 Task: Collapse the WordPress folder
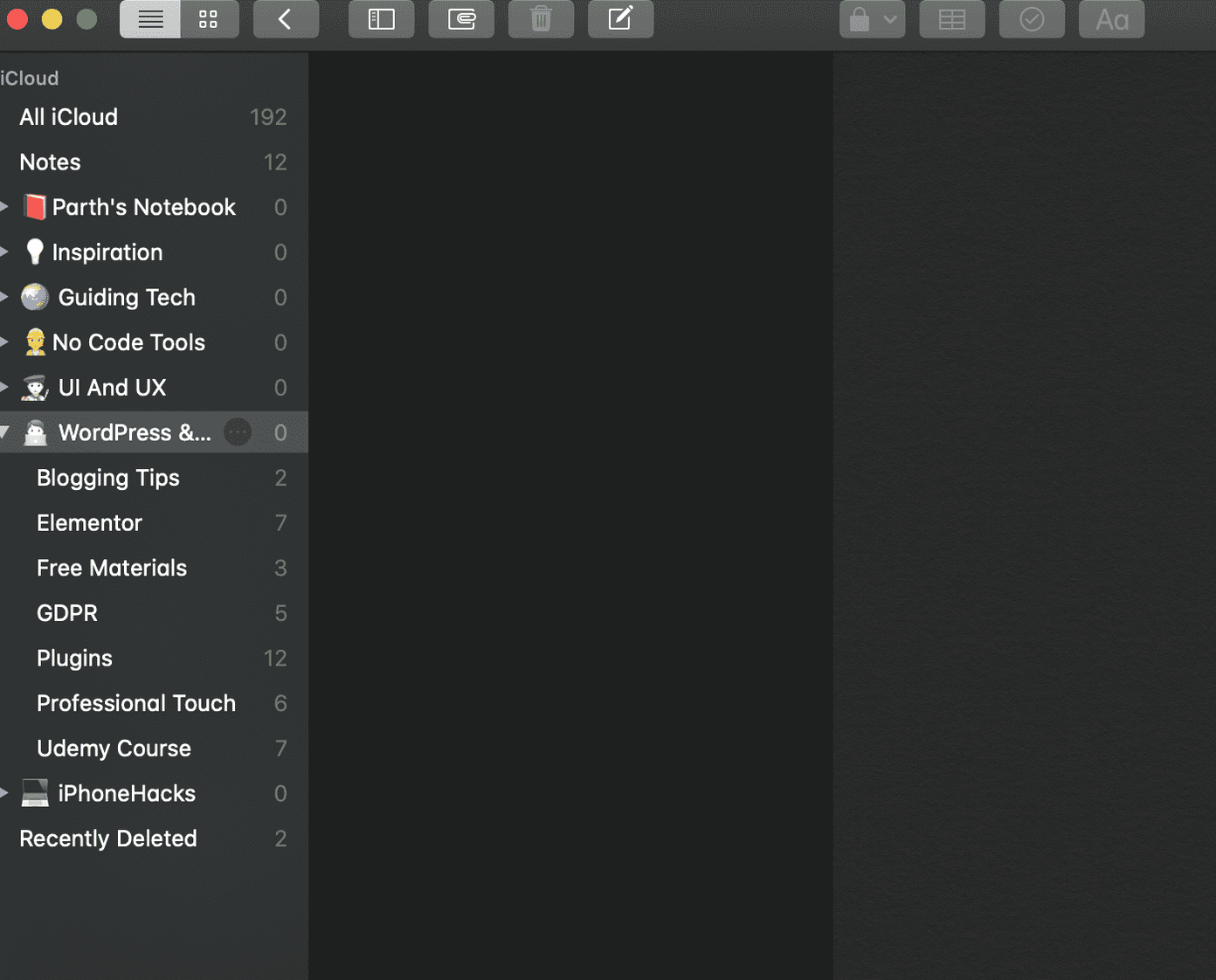click(4, 432)
